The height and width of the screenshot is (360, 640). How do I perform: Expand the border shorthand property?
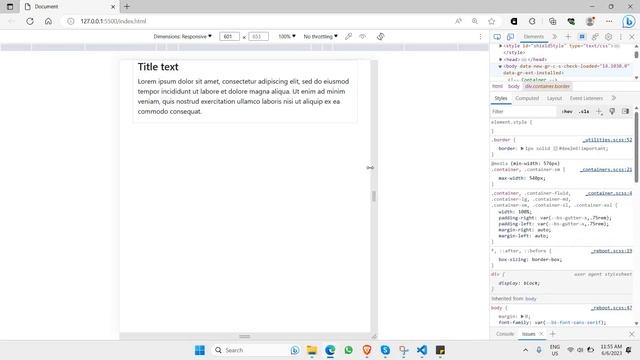pos(522,149)
